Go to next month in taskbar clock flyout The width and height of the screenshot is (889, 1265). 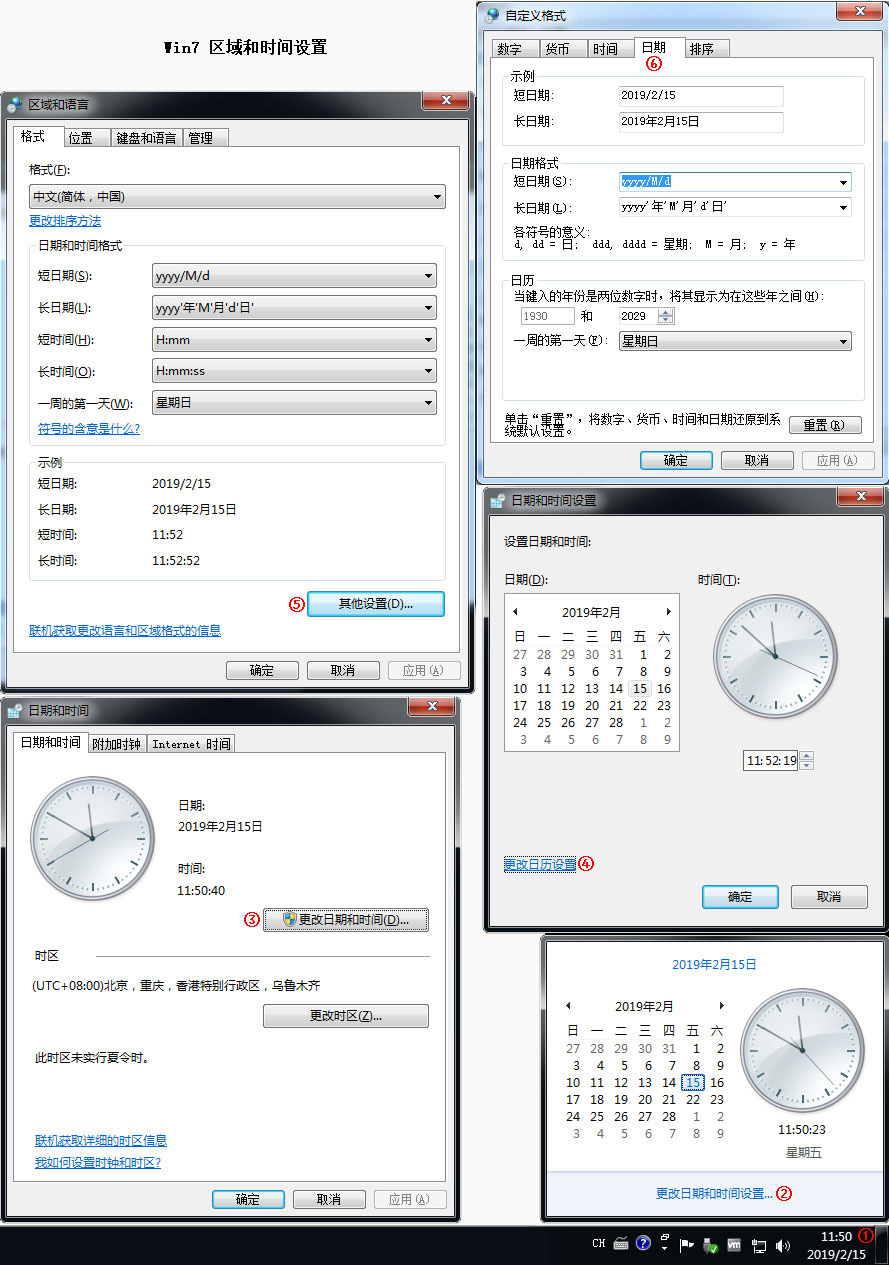(721, 1006)
